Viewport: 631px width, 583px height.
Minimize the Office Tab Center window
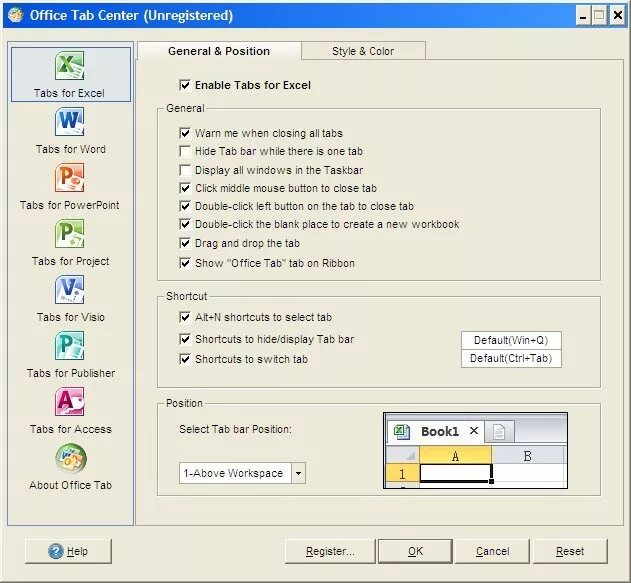583,16
